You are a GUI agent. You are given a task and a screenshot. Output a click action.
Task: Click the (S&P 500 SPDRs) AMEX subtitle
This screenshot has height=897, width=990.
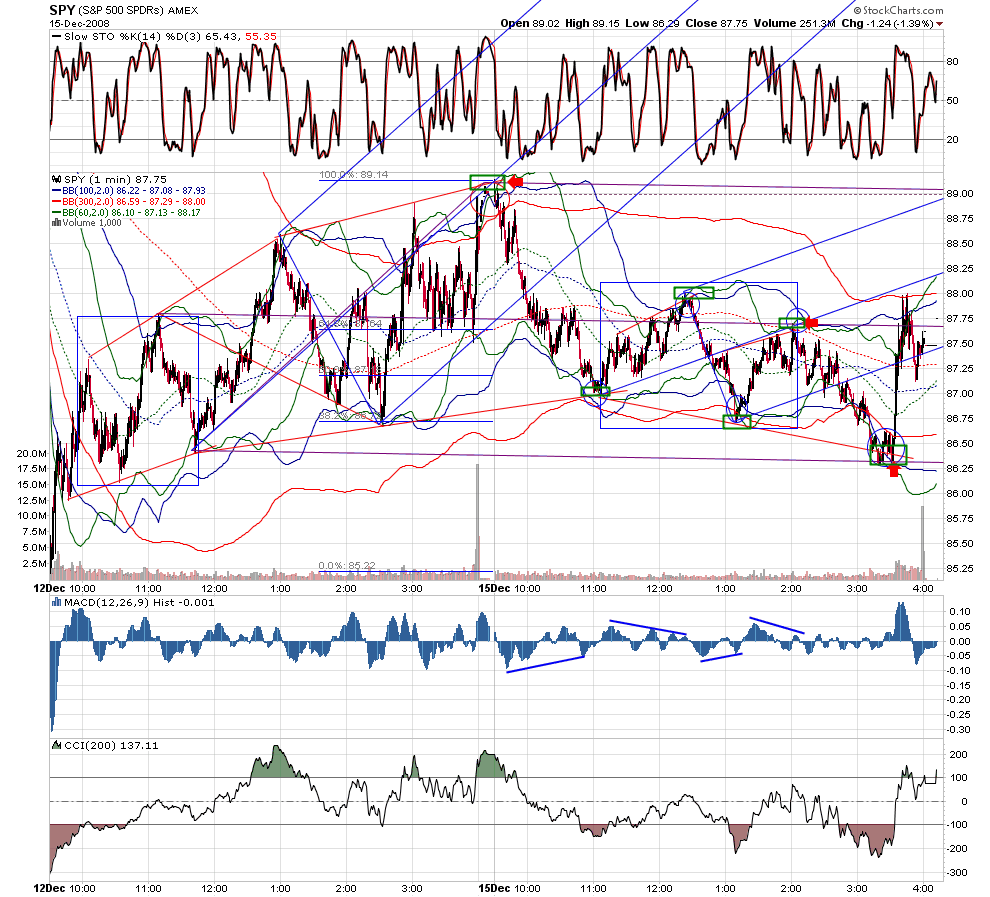click(138, 11)
